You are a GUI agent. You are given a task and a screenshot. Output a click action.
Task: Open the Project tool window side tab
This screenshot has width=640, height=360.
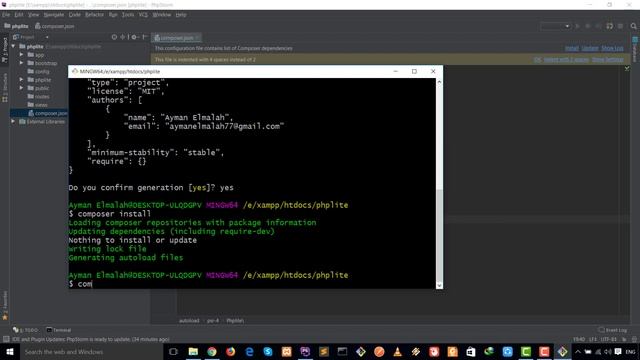(5, 50)
